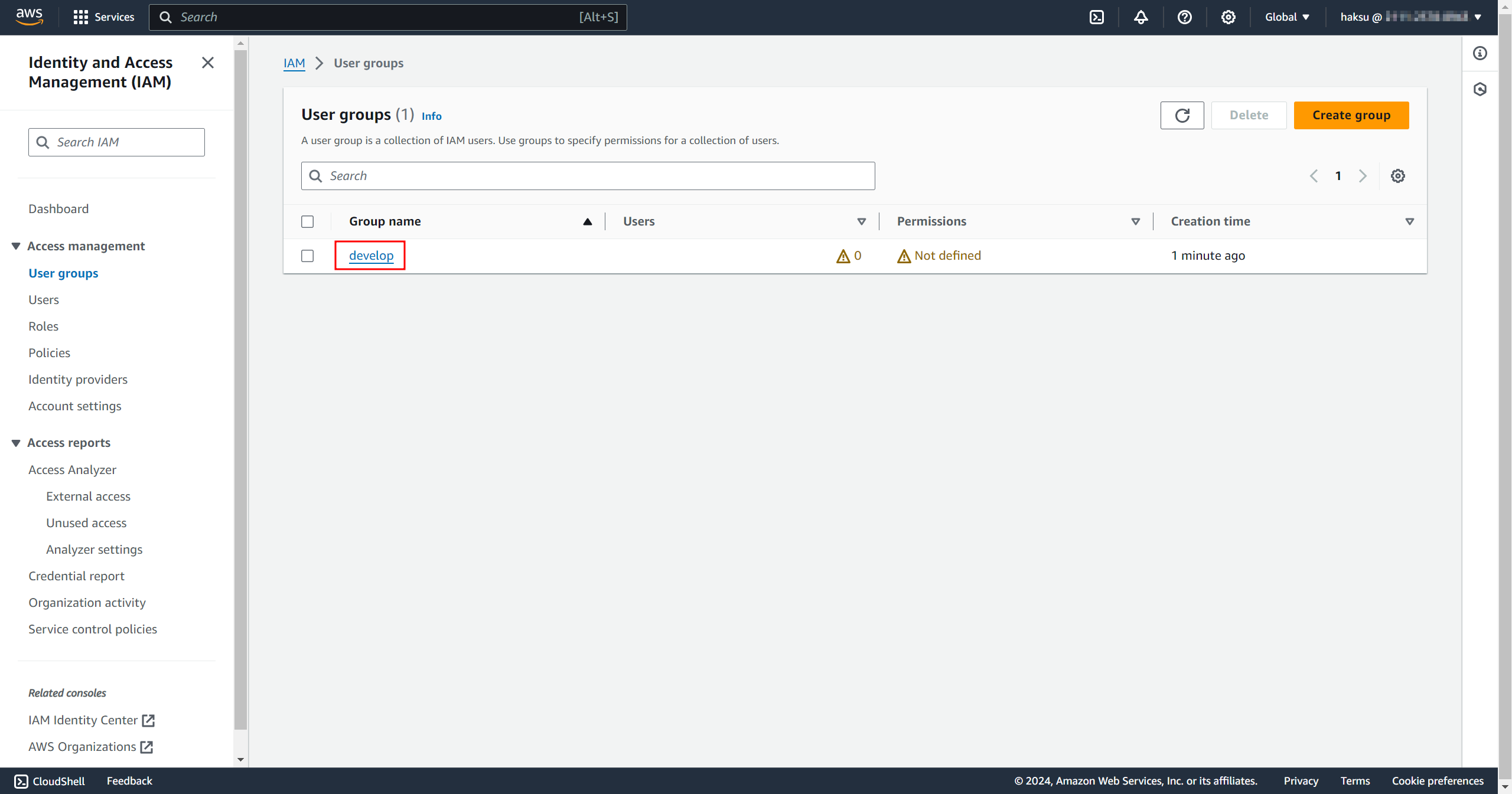Open the info panel icon on right
Screen dimensions: 1512x794
(1480, 54)
